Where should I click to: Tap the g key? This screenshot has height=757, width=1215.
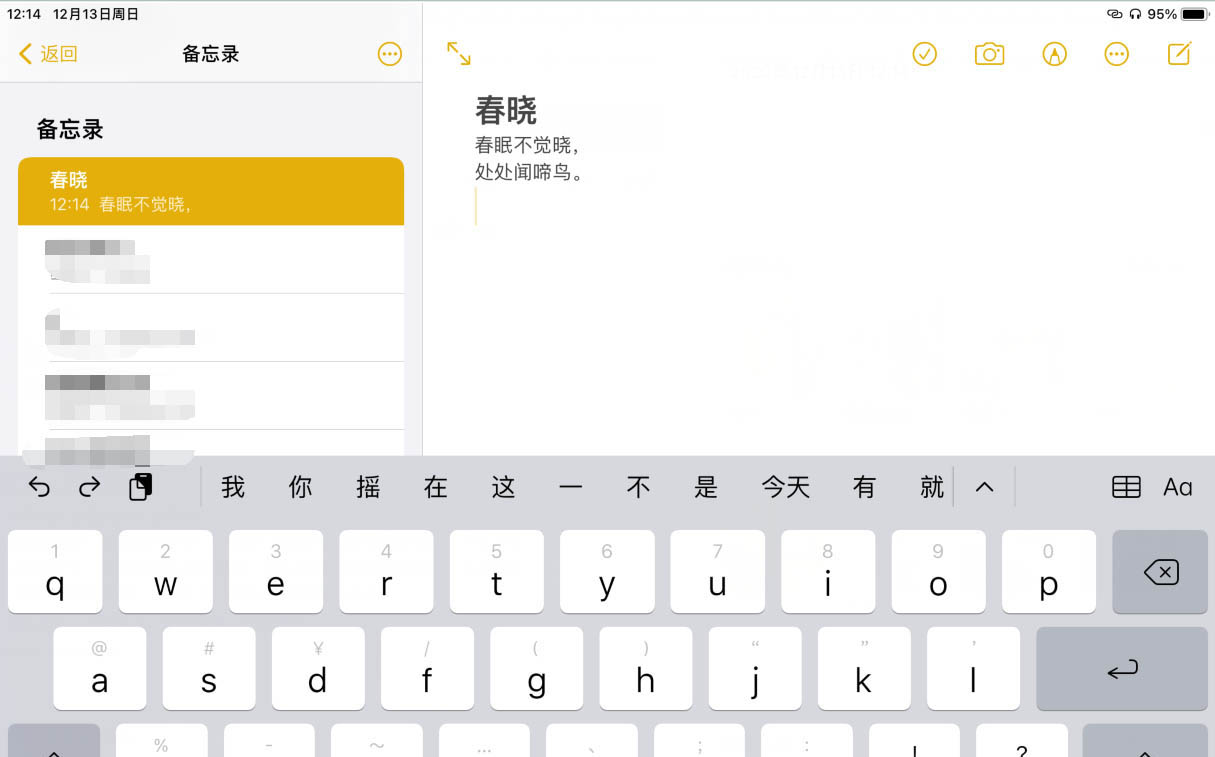pyautogui.click(x=537, y=668)
